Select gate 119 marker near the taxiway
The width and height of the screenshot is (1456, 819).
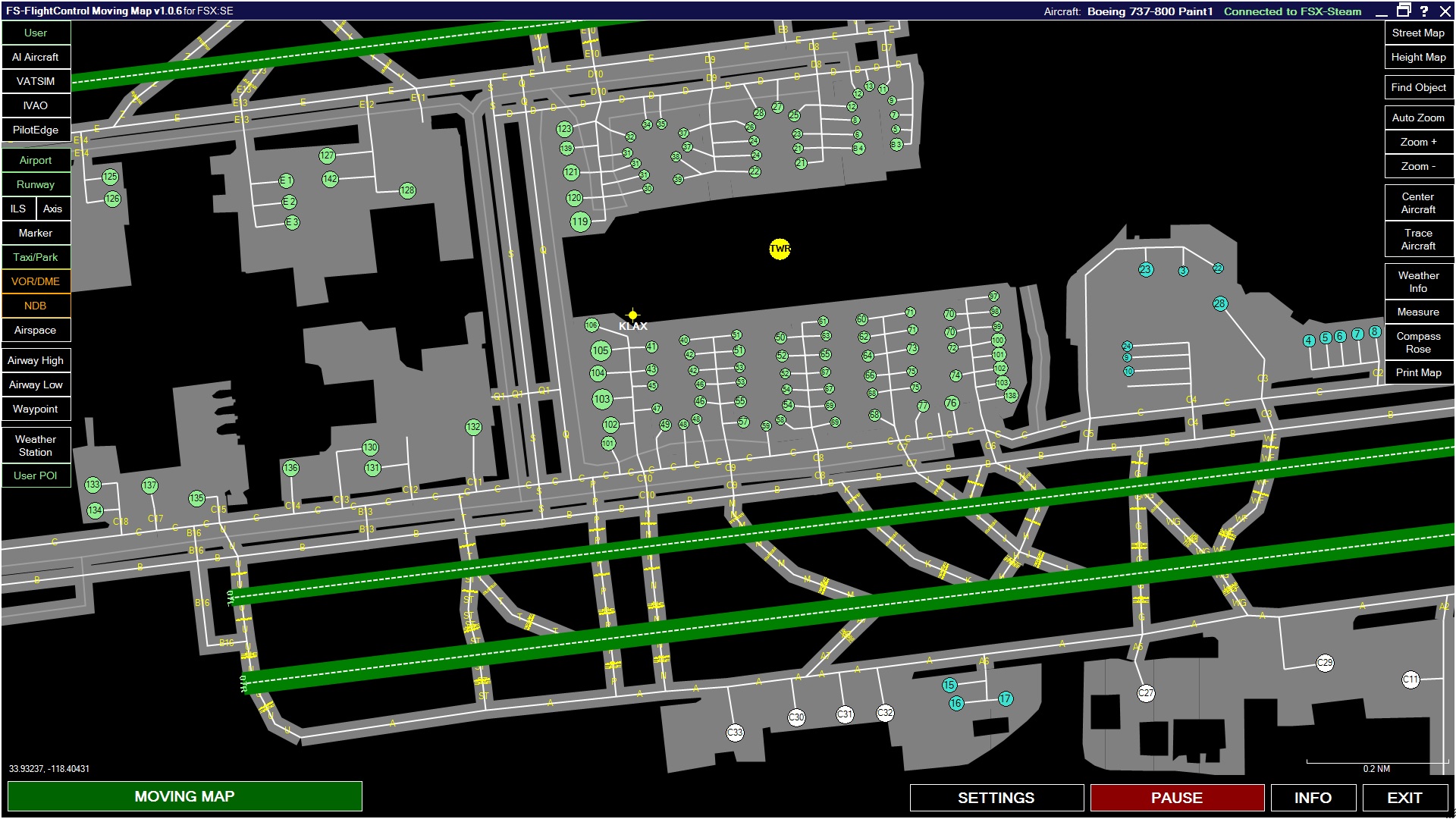coord(579,221)
